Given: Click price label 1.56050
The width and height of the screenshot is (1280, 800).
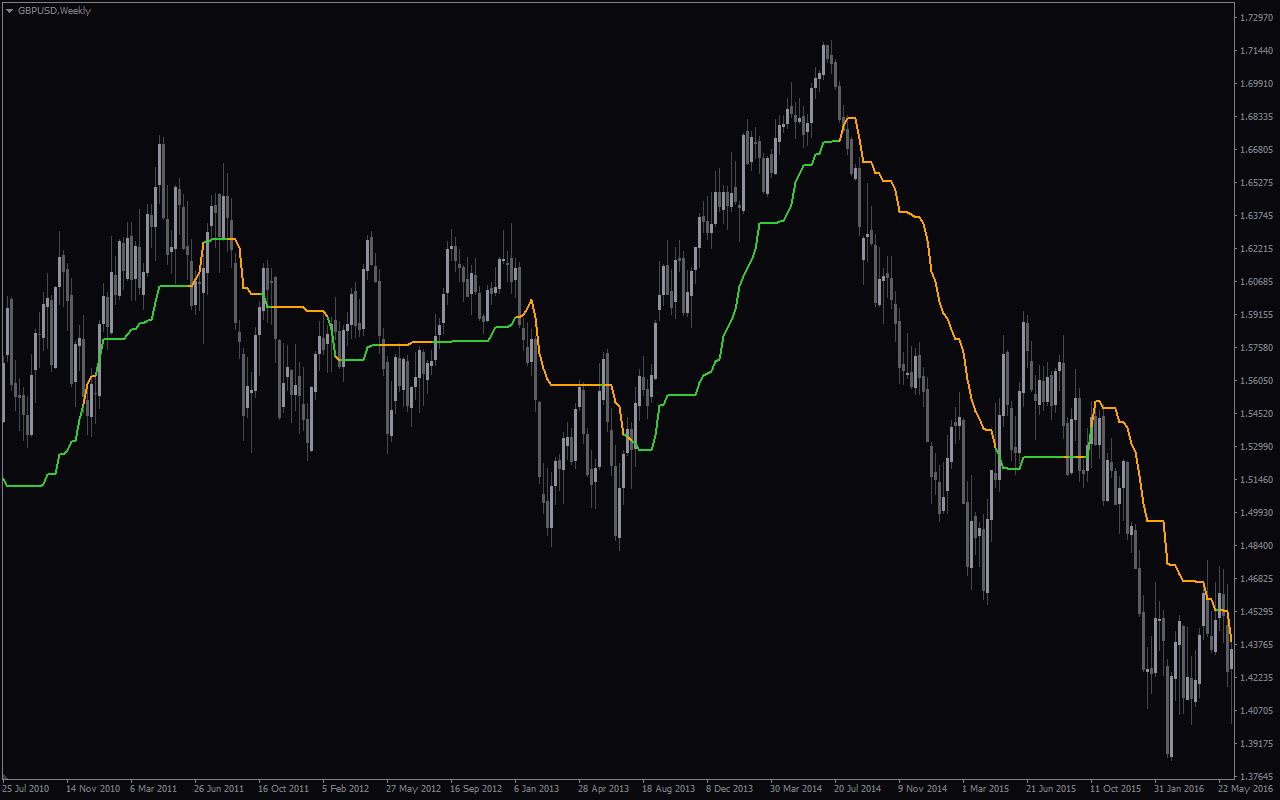Looking at the screenshot, I should pos(1256,381).
